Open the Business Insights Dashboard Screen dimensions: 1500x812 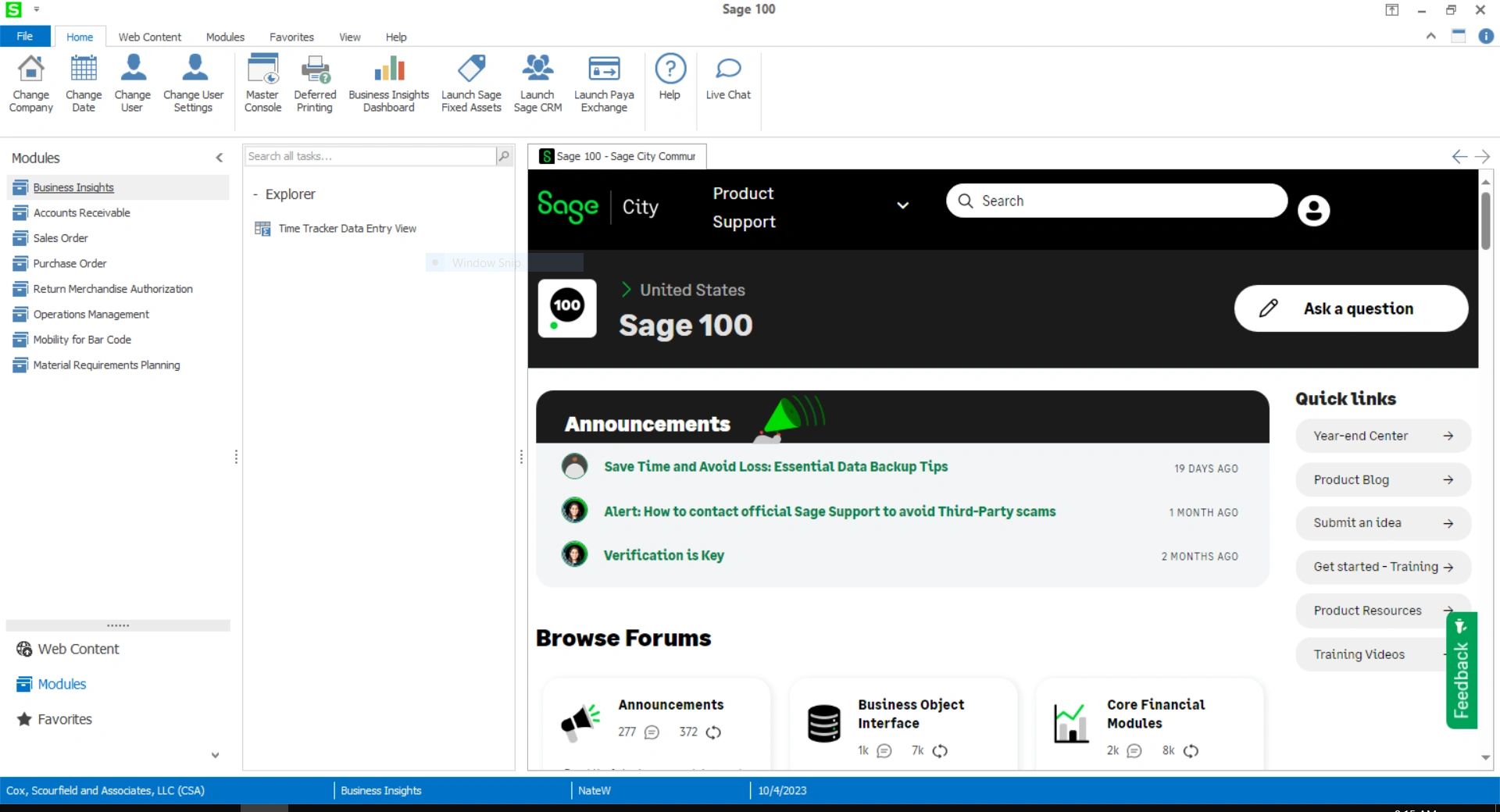click(x=388, y=82)
